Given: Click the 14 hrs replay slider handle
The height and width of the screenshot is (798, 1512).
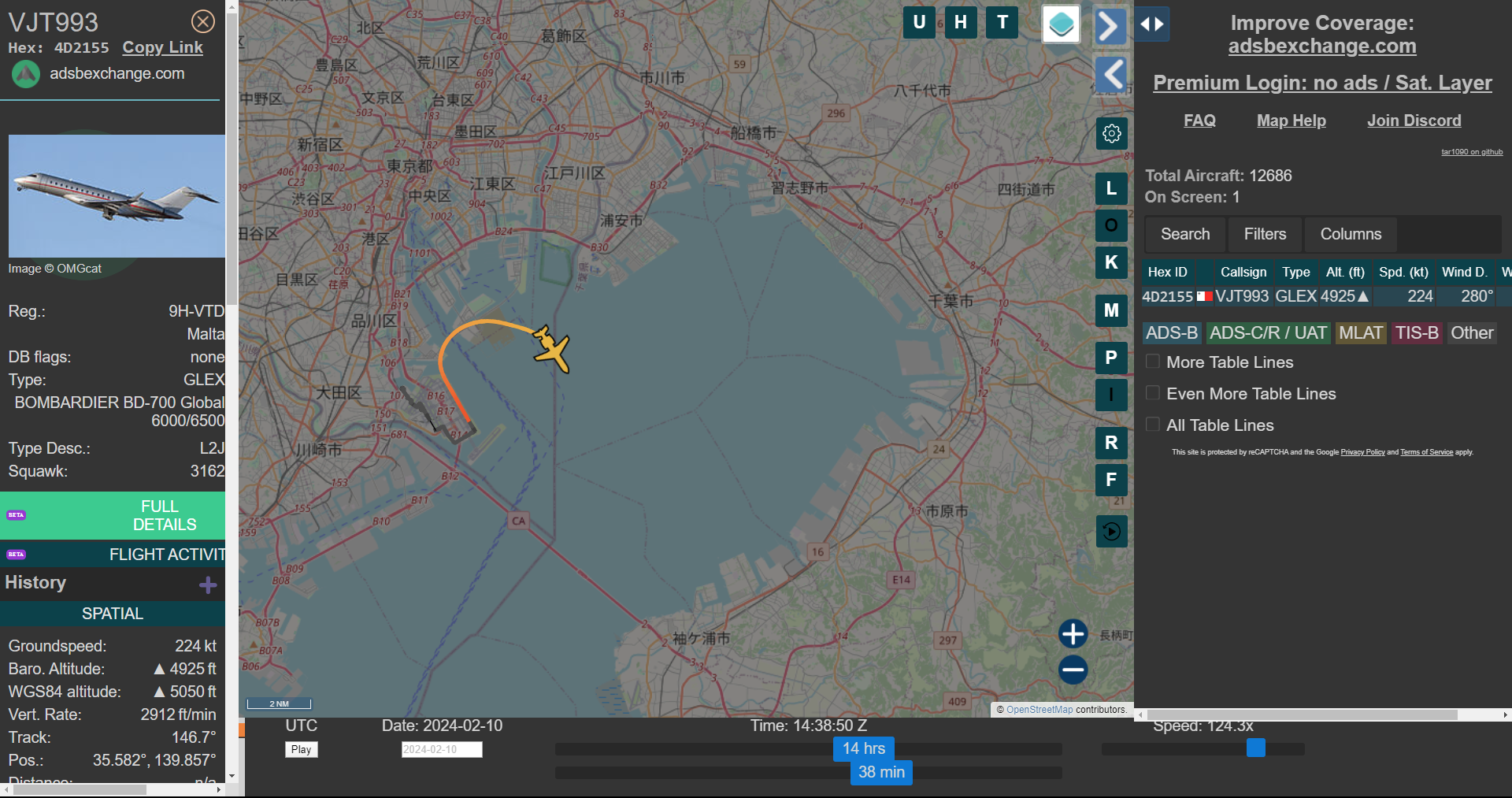Looking at the screenshot, I should coord(864,748).
